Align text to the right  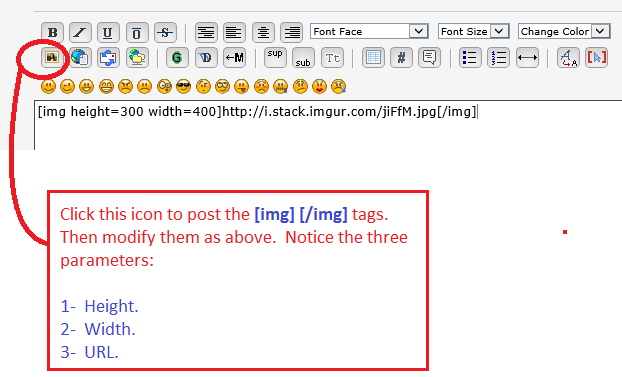[292, 32]
